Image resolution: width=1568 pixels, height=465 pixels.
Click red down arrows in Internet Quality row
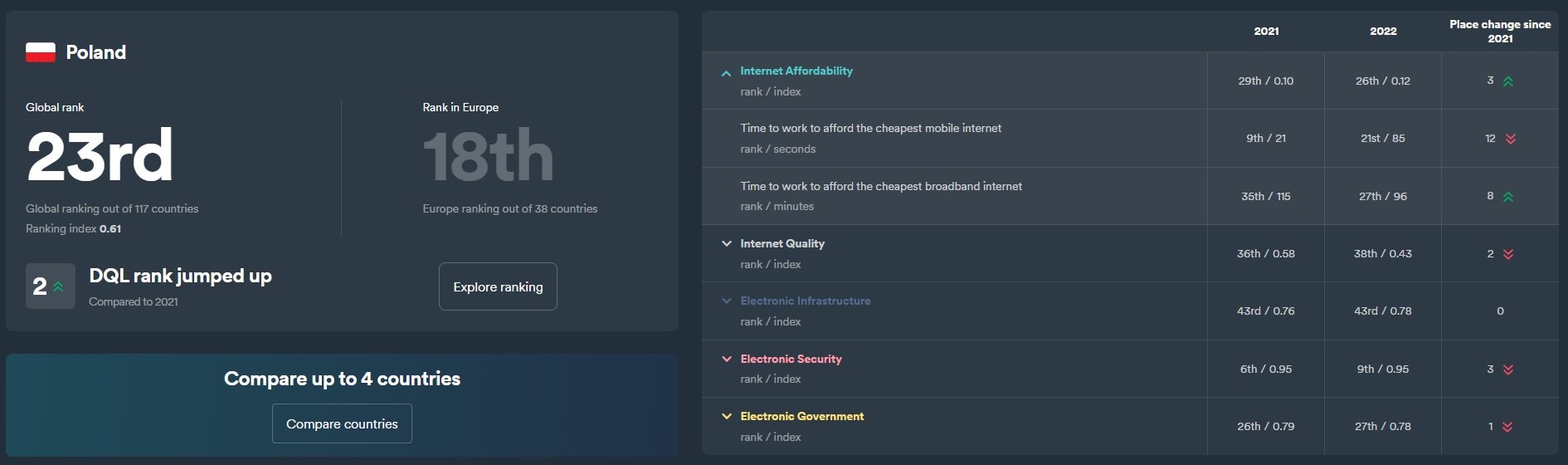pos(1508,254)
